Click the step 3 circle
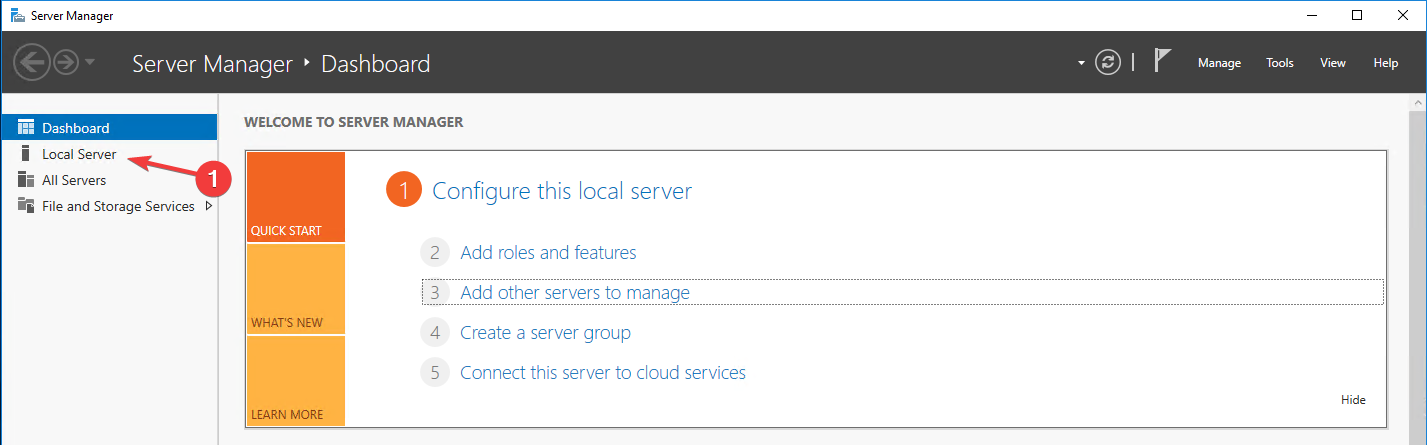 point(434,293)
